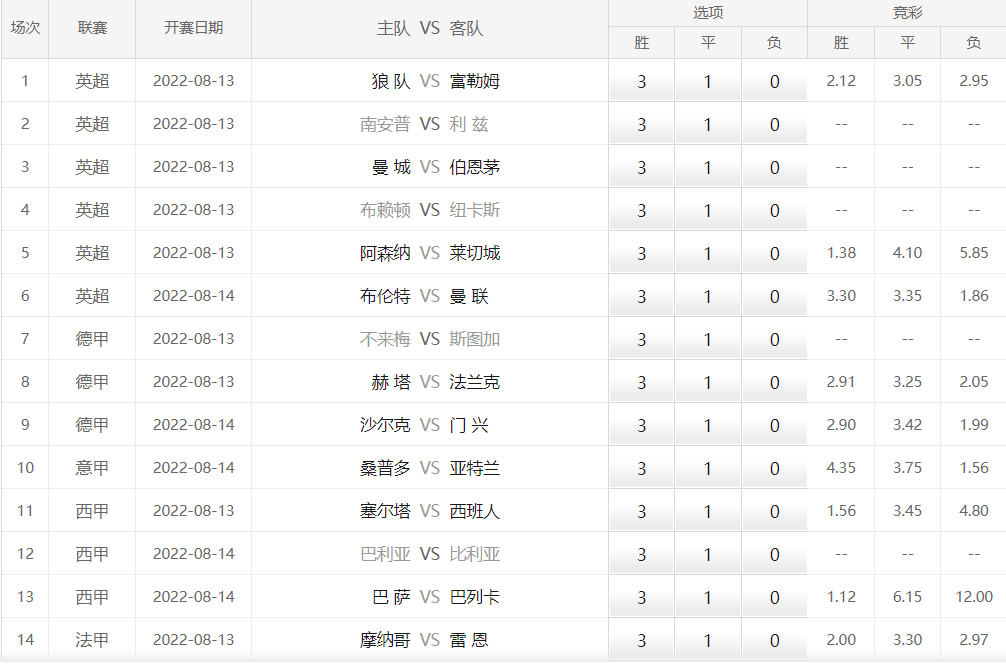The height and width of the screenshot is (664, 1006).
Task: Click 竞彩 loss odds 12.00
Action: pyautogui.click(x=973, y=597)
